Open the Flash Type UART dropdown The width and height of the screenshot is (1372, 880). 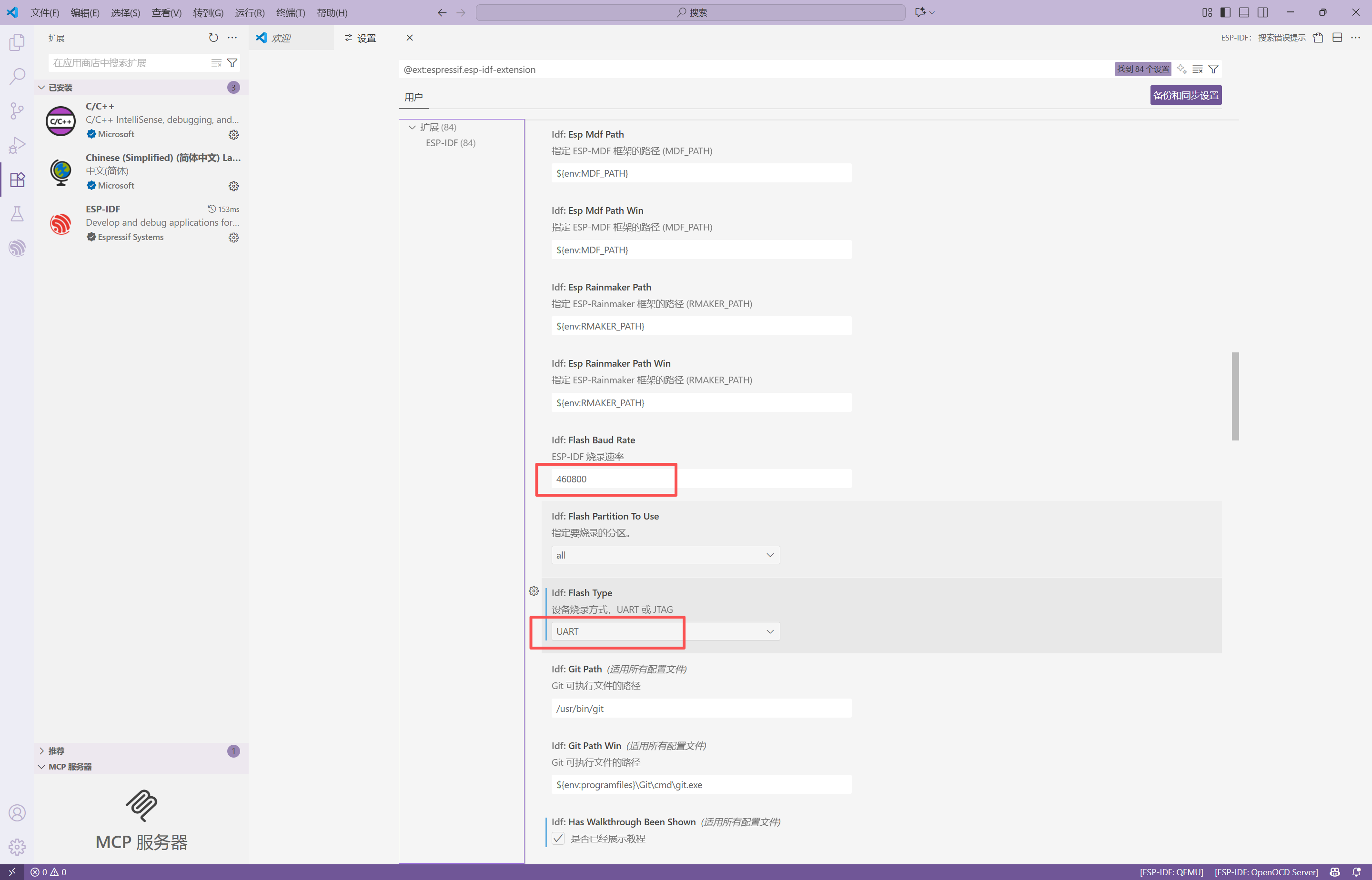[665, 631]
